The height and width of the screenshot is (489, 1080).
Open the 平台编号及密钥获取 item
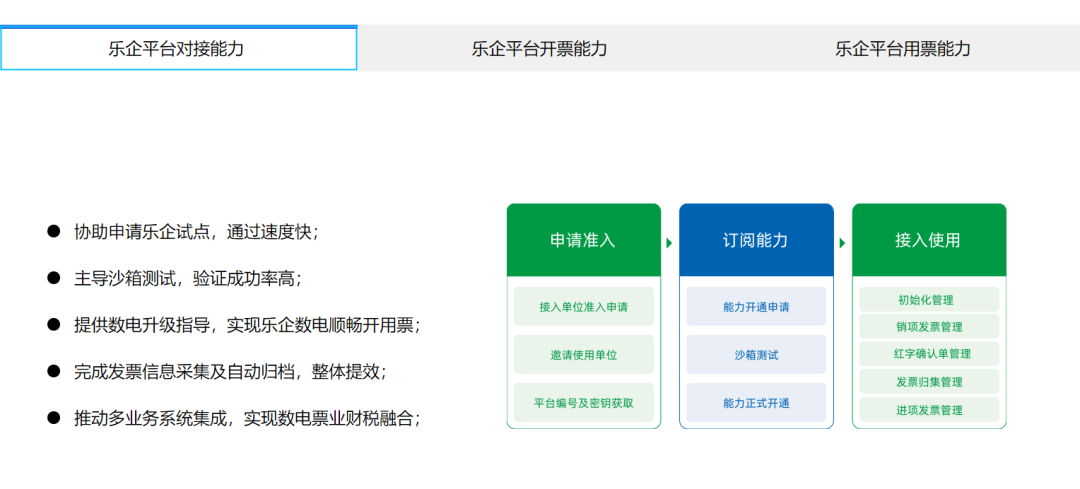pyautogui.click(x=583, y=403)
